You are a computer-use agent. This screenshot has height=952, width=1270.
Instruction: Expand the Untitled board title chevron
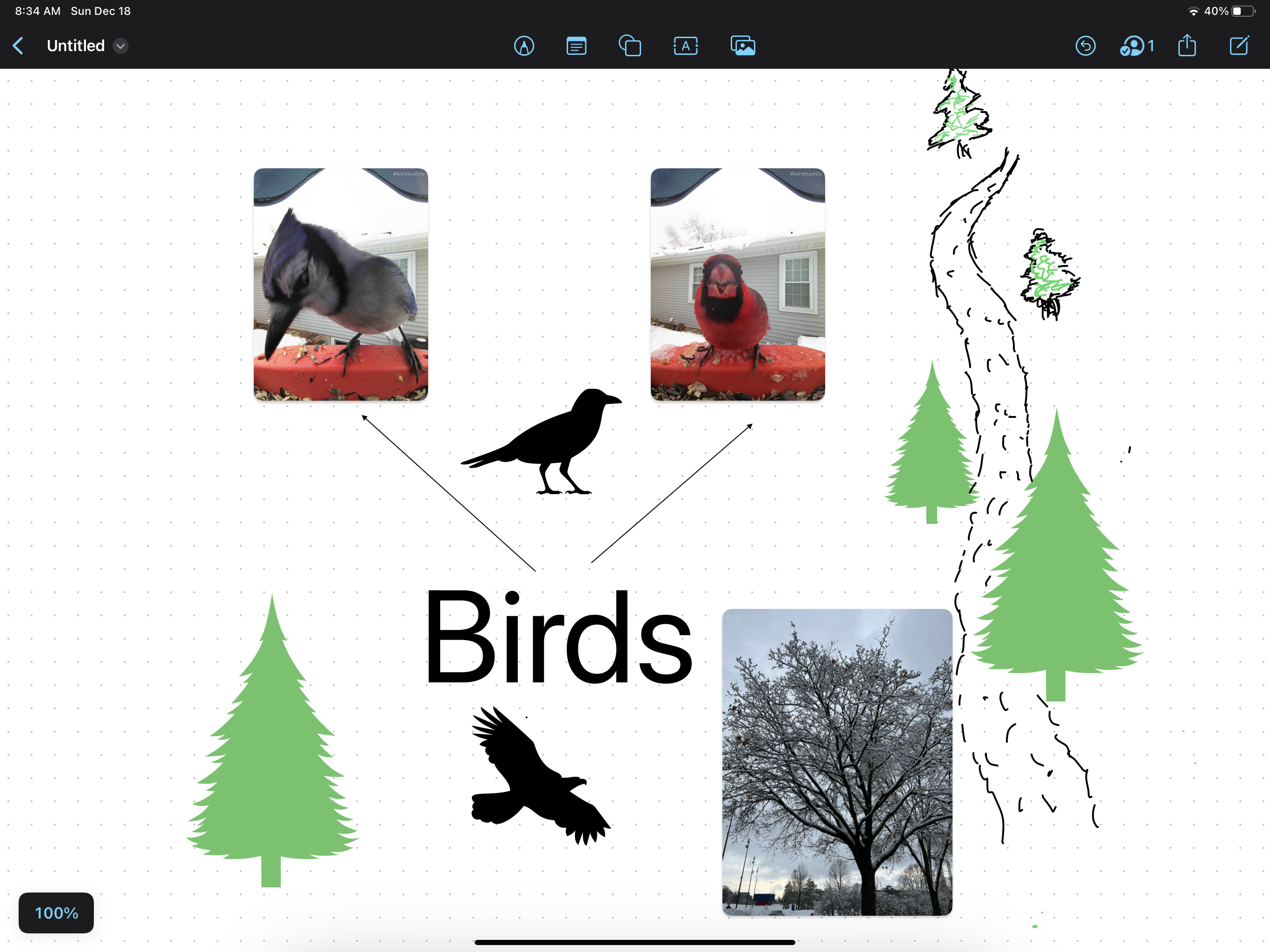pos(120,46)
